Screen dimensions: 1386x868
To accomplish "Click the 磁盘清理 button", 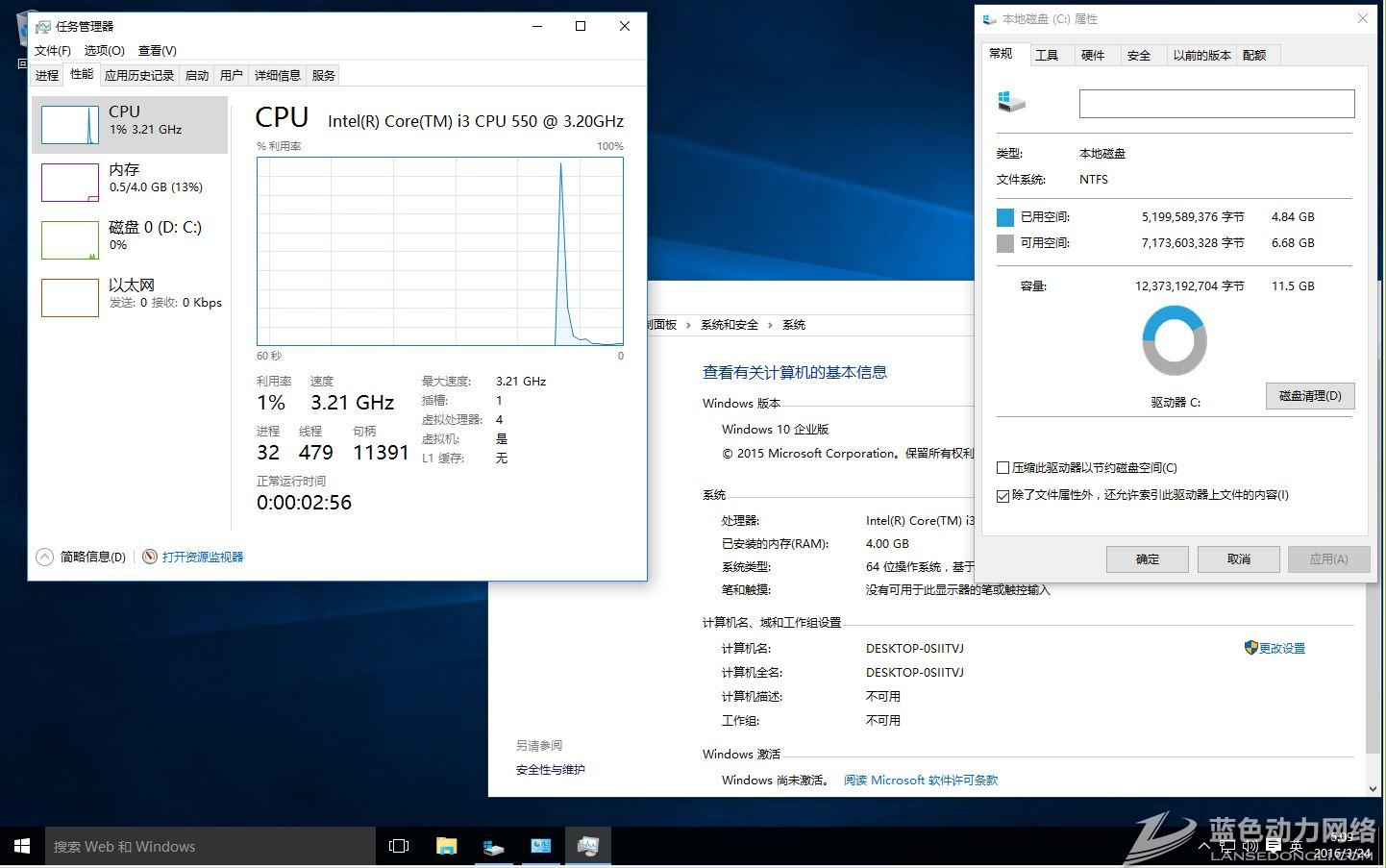I will click(x=1309, y=396).
